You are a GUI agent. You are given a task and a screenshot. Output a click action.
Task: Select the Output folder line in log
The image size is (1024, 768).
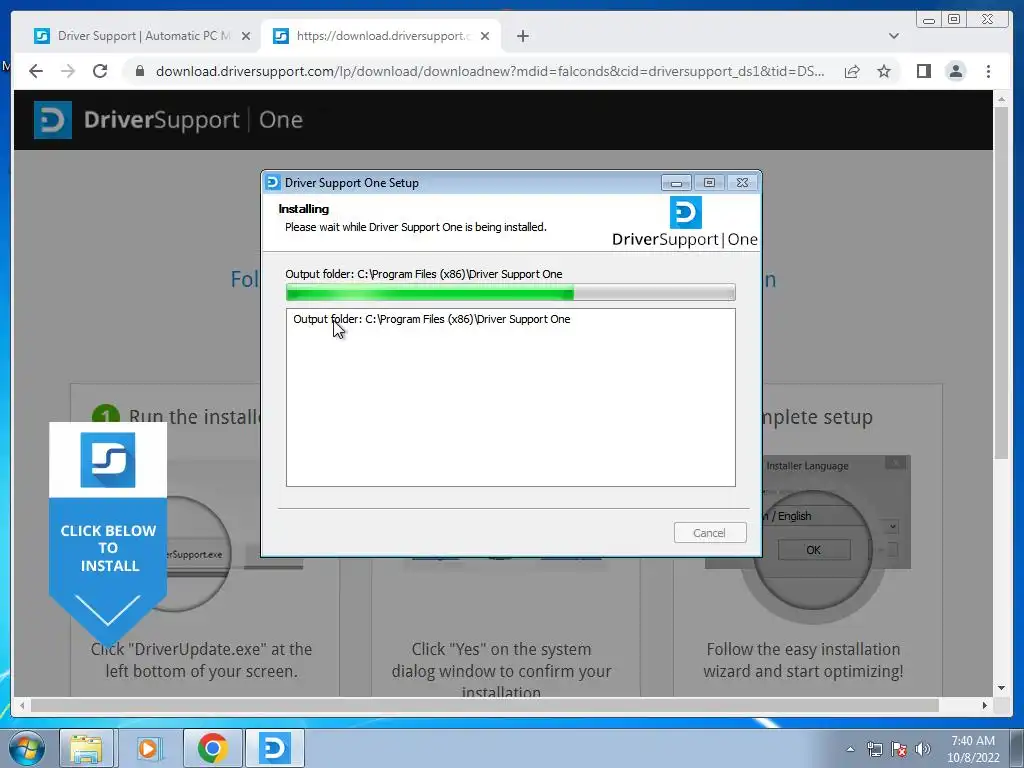432,319
